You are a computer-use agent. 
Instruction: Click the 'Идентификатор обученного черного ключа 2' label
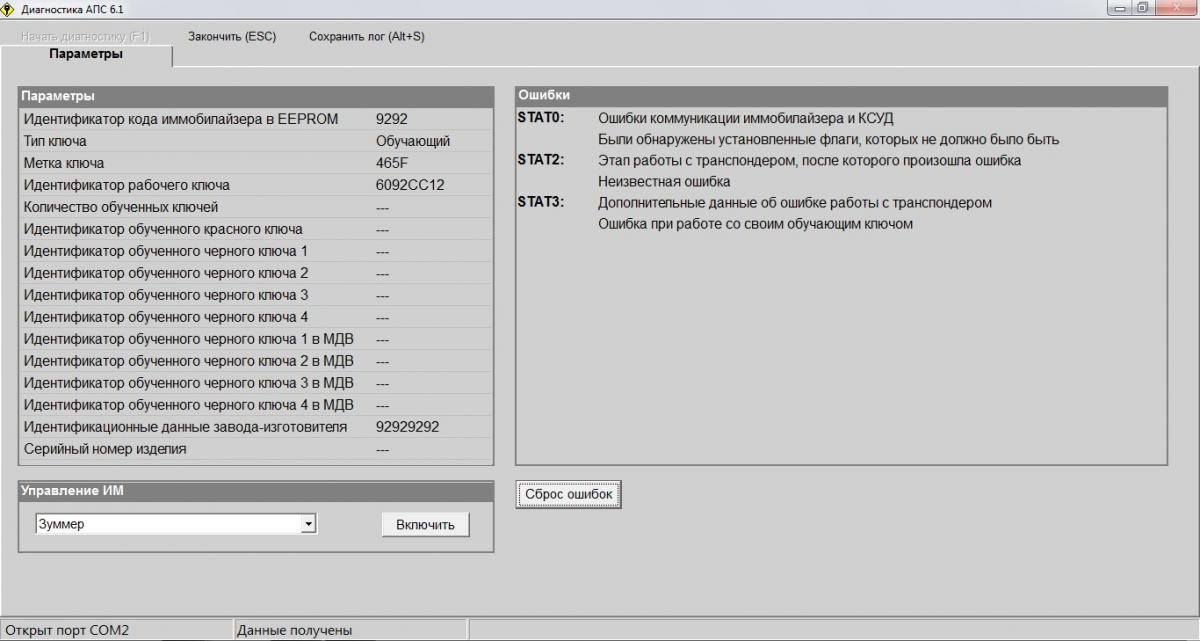[166, 273]
